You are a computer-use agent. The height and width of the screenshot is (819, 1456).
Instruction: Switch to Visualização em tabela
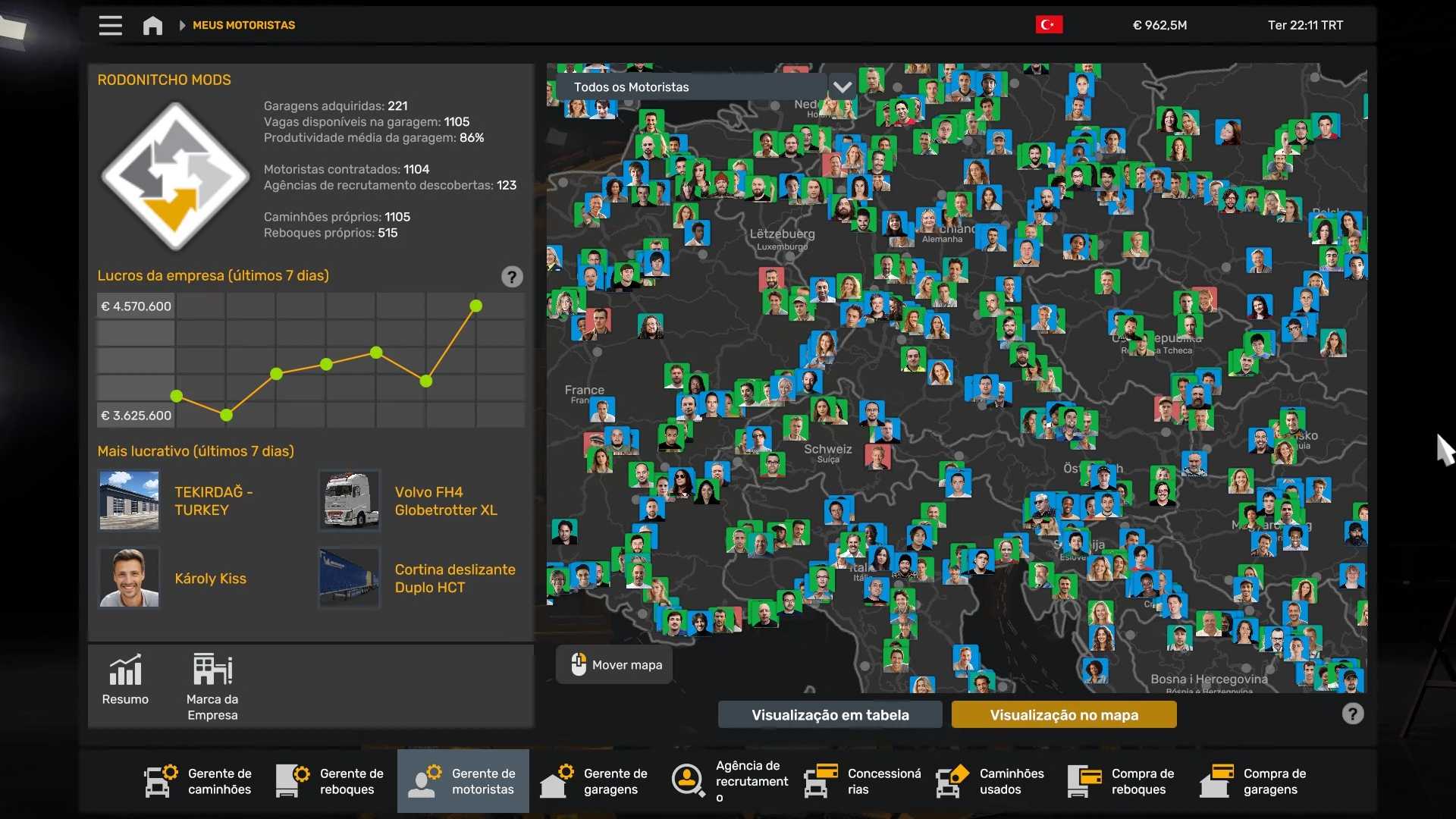coord(830,714)
